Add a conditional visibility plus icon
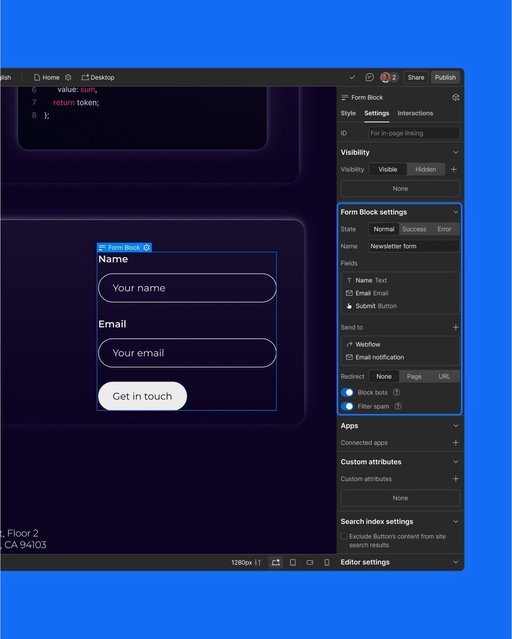The height and width of the screenshot is (639, 512). coord(454,169)
